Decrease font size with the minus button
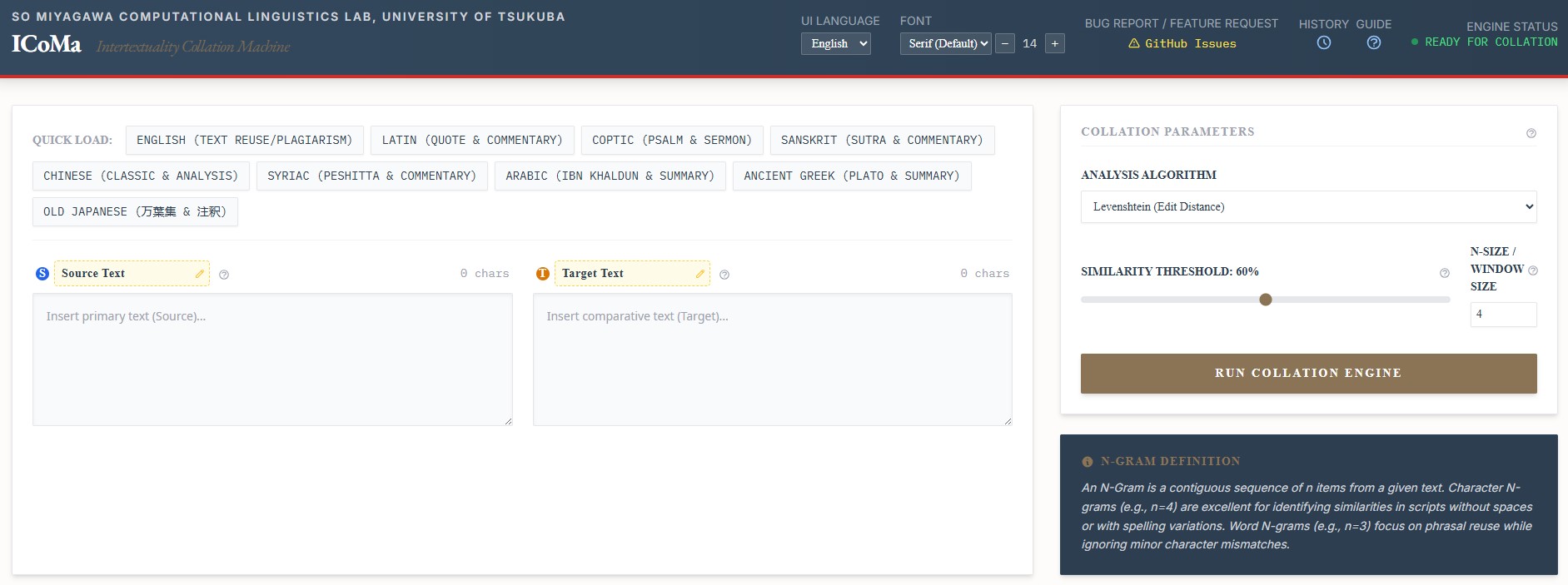This screenshot has height=585, width=1568. (1005, 43)
